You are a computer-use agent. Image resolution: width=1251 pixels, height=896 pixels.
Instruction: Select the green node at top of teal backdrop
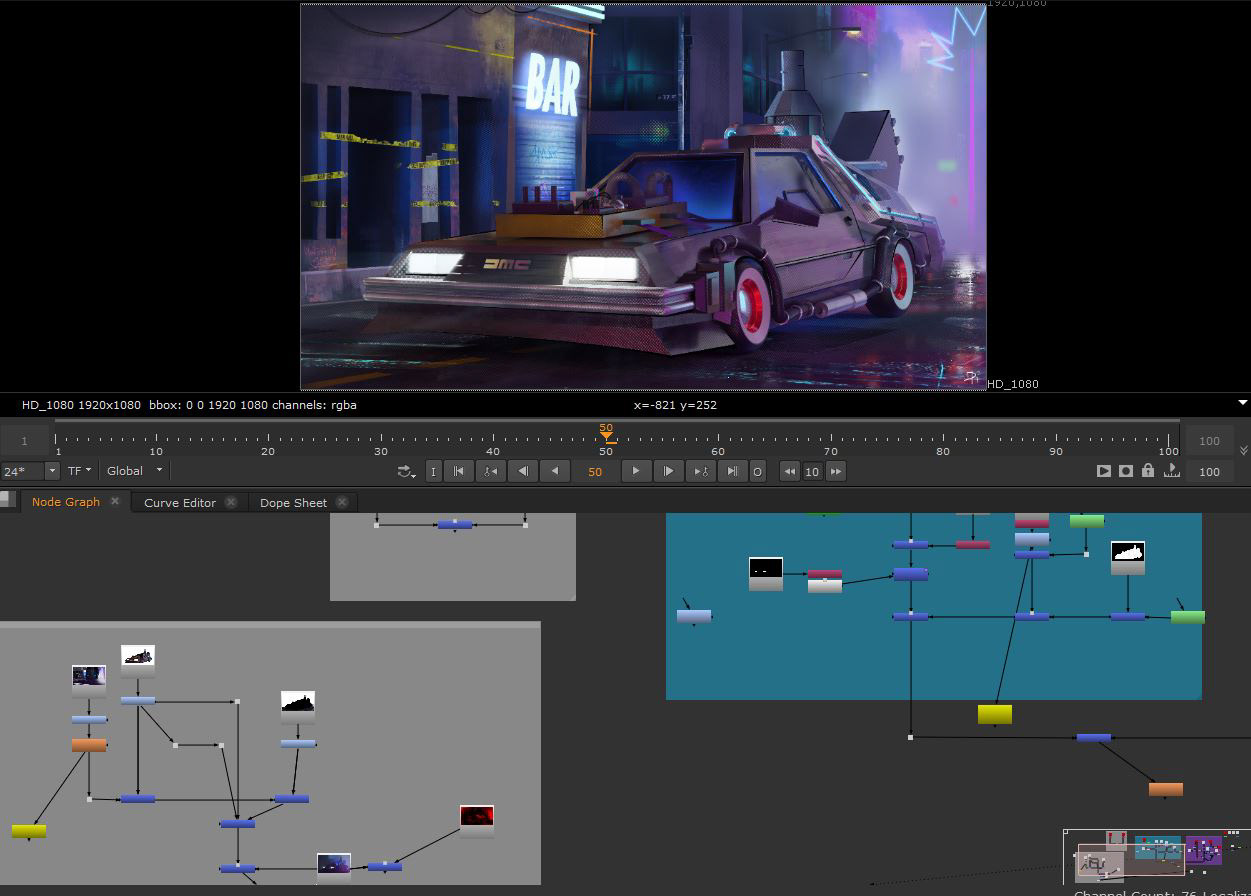pos(1087,521)
